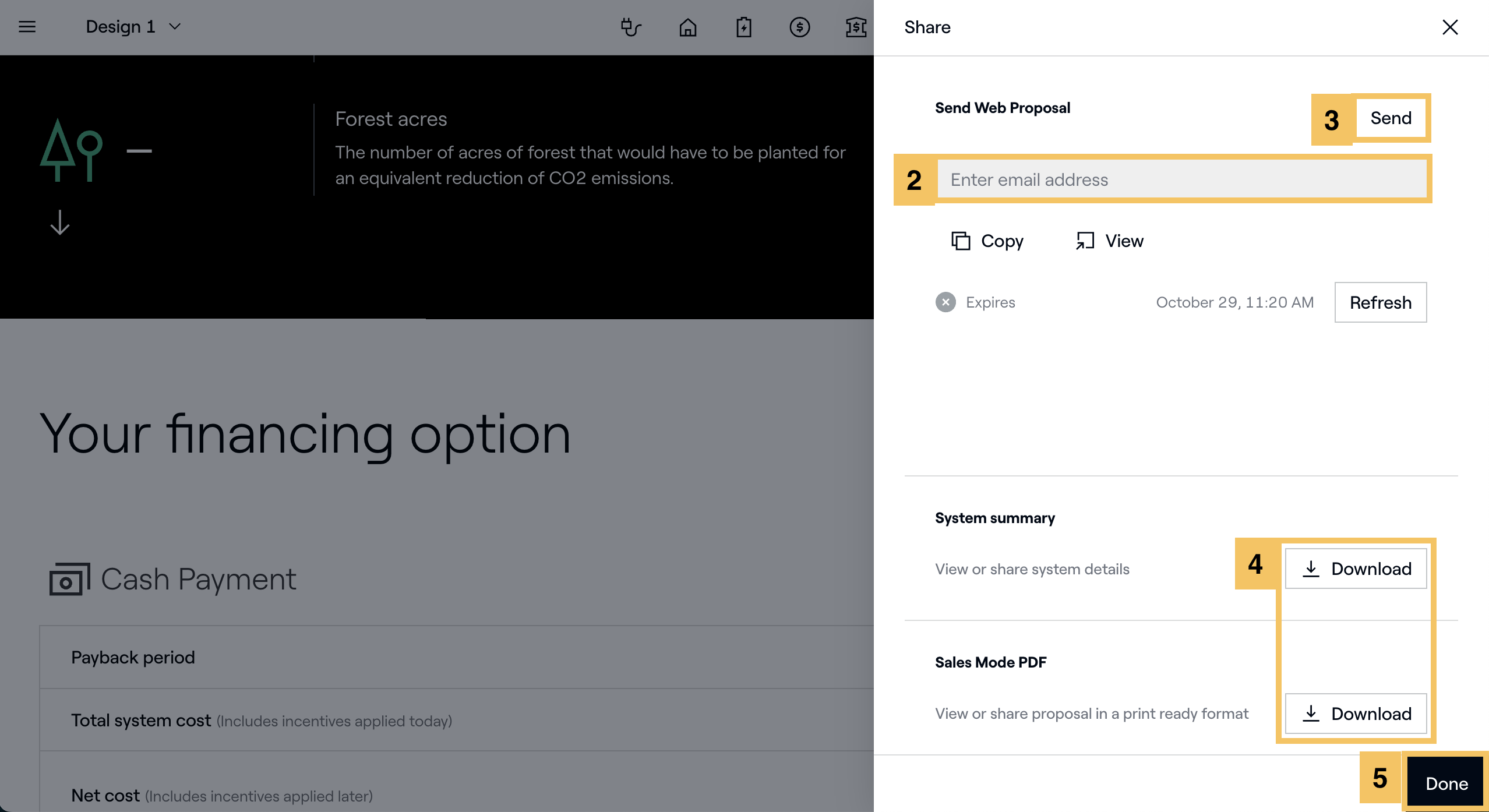Refresh the proposal expiration

pos(1380,302)
